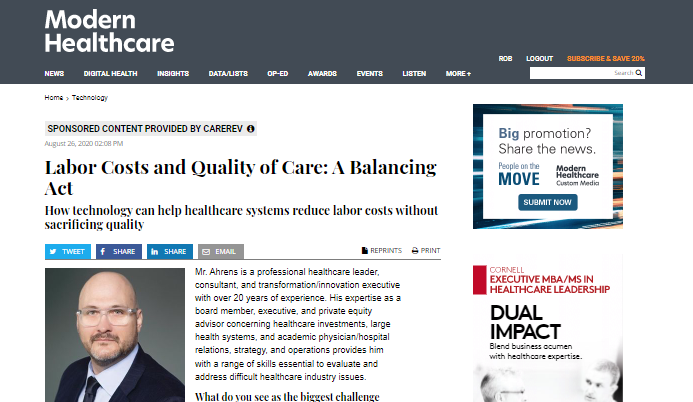
Task: Open the Op-Ed menu
Action: point(278,74)
